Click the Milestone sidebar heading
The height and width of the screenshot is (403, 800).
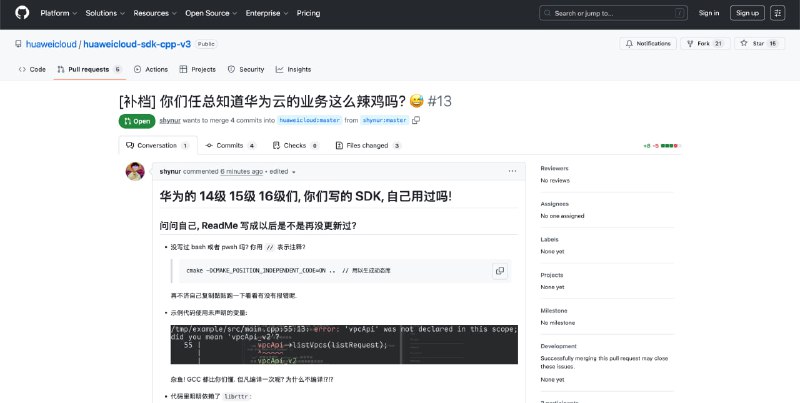pos(554,311)
